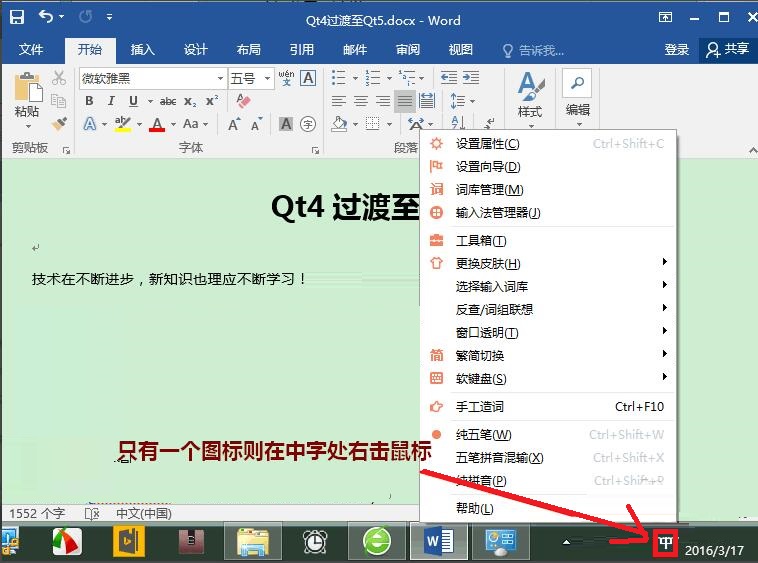Align text to the left
This screenshot has height=563, width=758.
click(x=338, y=101)
